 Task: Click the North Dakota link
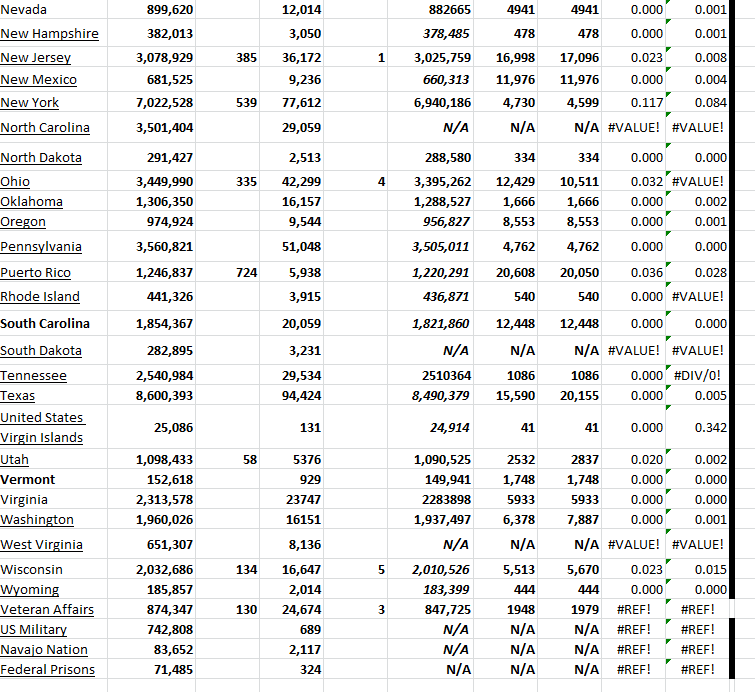(x=41, y=158)
